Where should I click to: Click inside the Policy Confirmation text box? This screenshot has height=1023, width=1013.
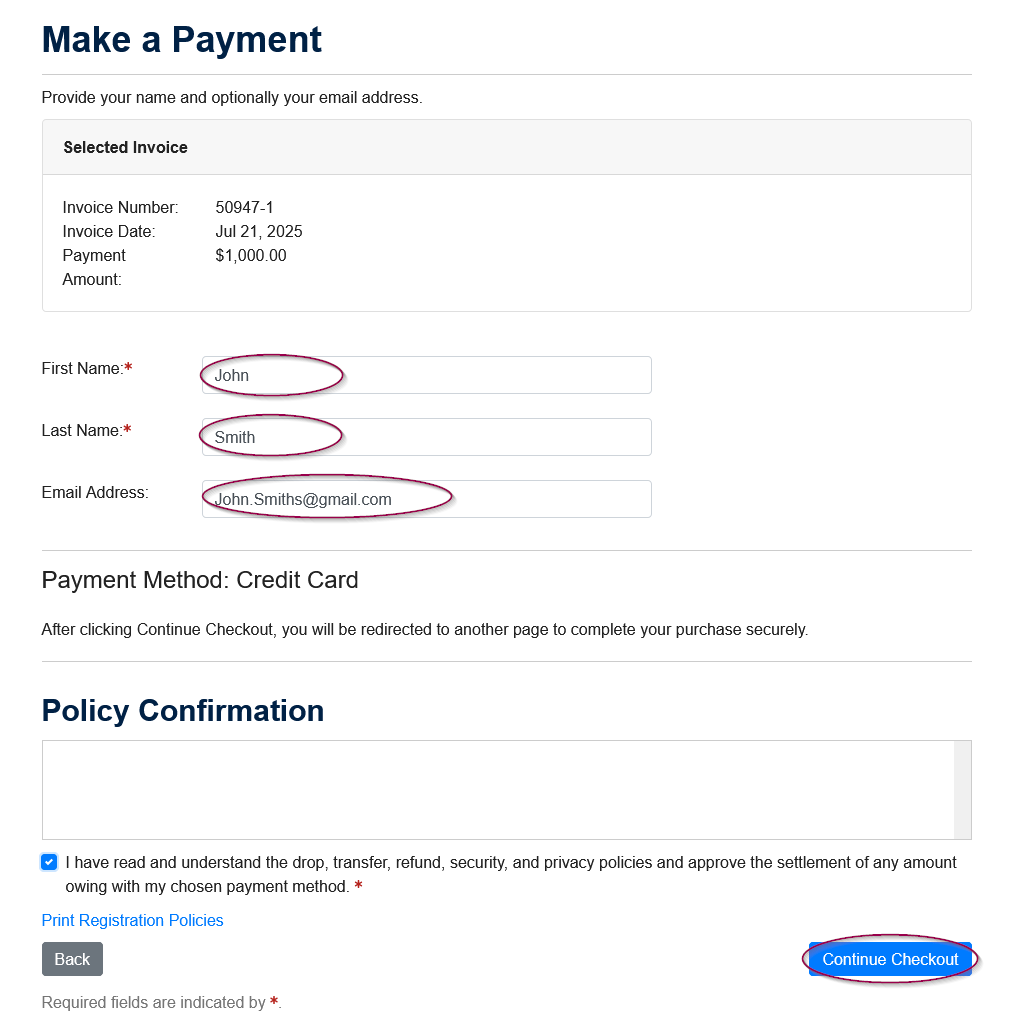pyautogui.click(x=498, y=790)
